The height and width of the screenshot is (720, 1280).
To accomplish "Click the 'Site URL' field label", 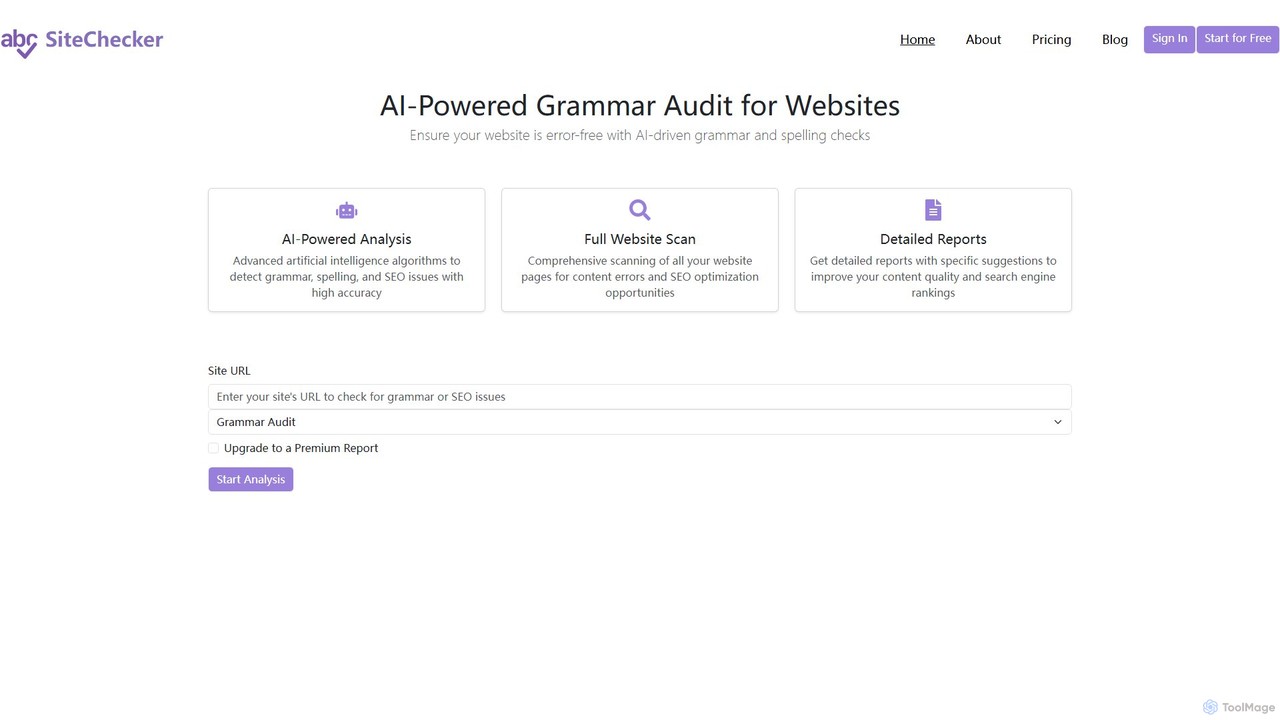I will (x=229, y=370).
